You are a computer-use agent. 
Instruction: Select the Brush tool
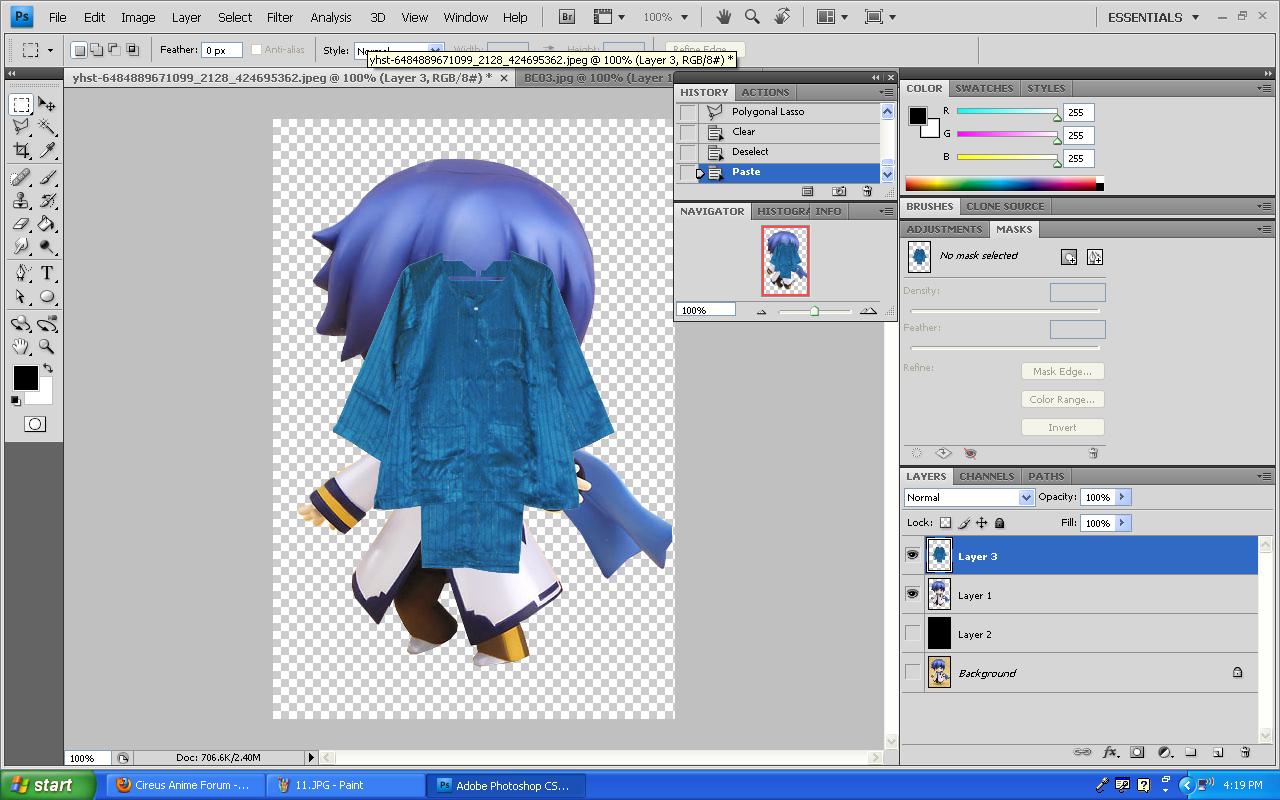point(47,178)
